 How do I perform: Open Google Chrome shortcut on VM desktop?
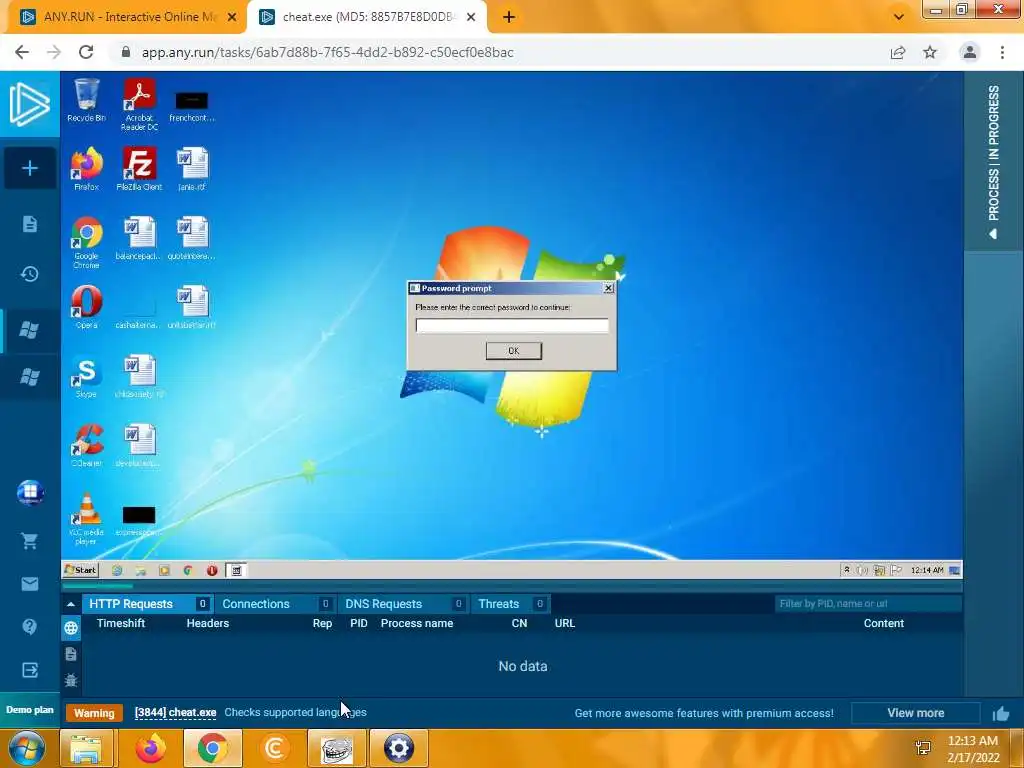[86, 242]
